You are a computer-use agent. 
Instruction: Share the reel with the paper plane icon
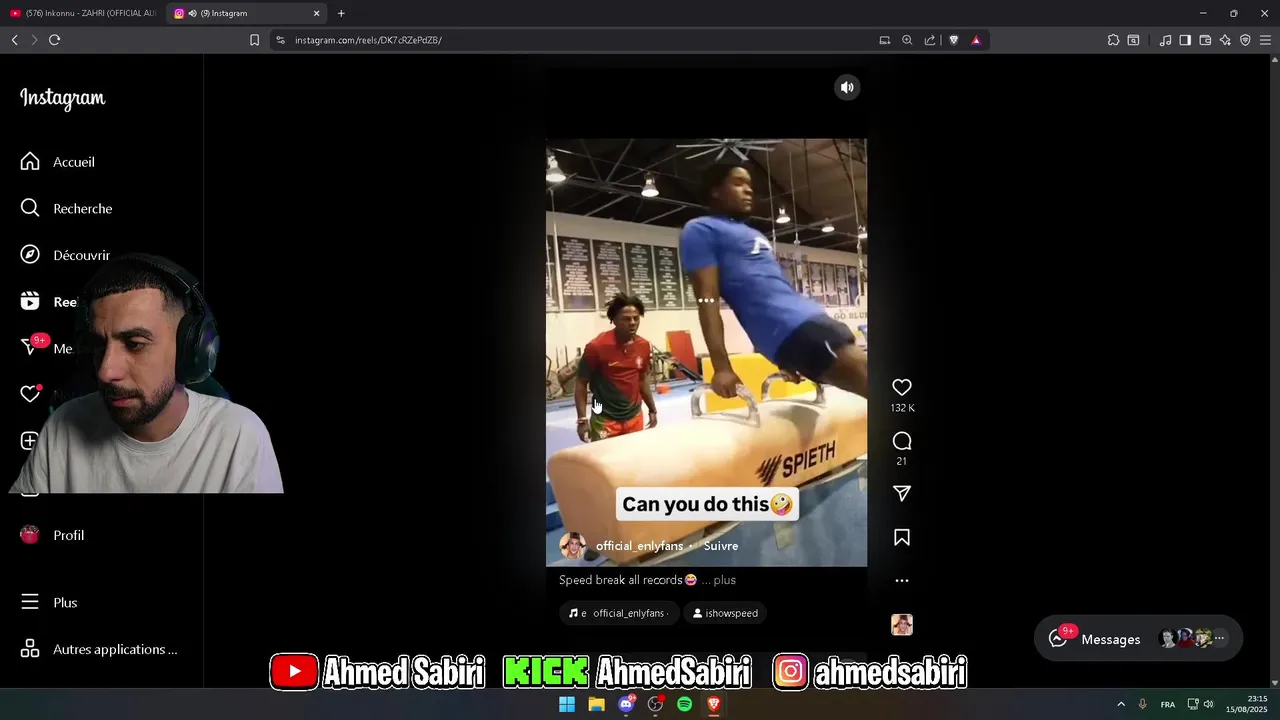[x=902, y=493]
